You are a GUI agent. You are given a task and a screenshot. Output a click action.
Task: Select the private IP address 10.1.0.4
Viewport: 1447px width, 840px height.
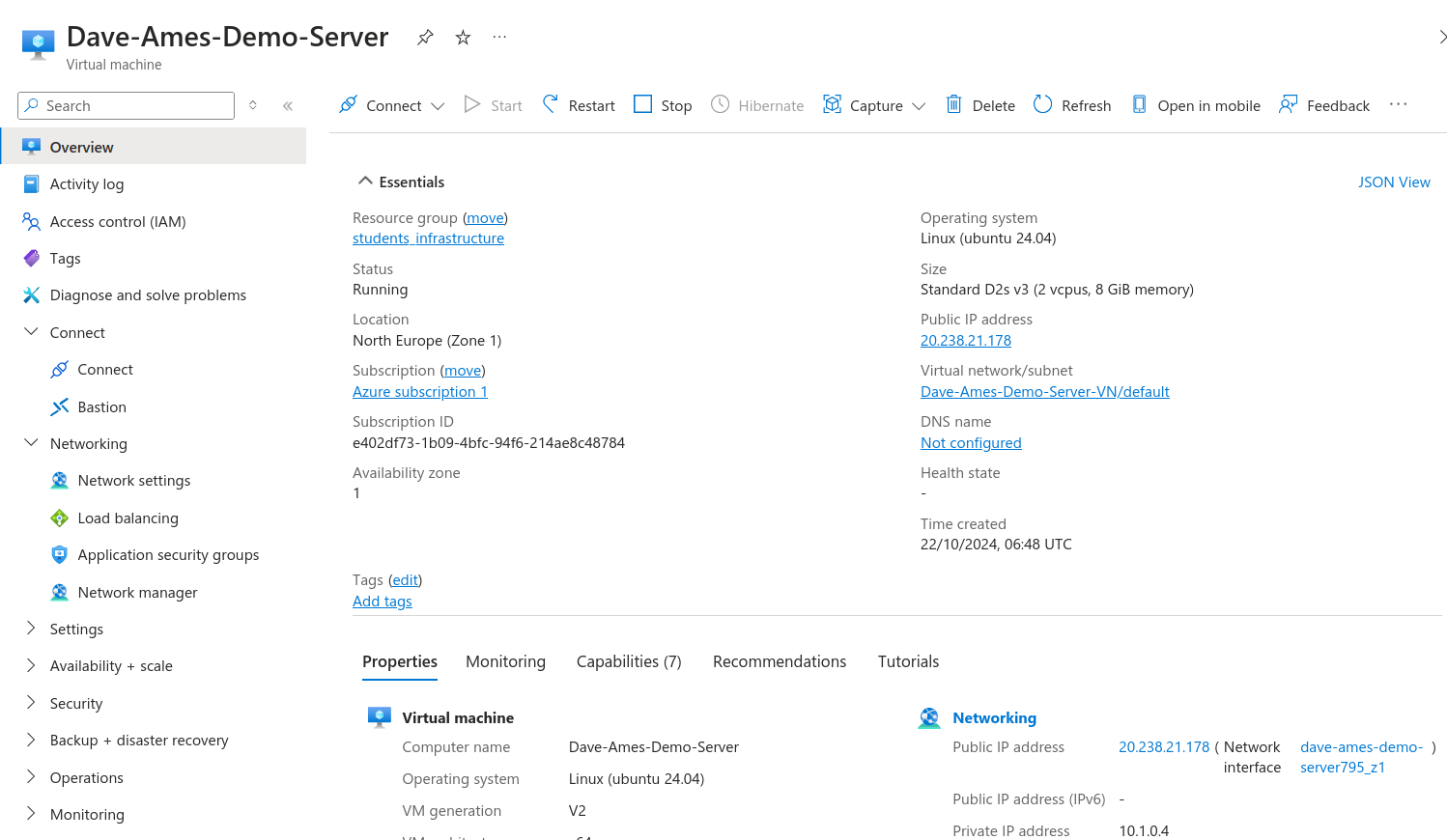tap(1144, 831)
